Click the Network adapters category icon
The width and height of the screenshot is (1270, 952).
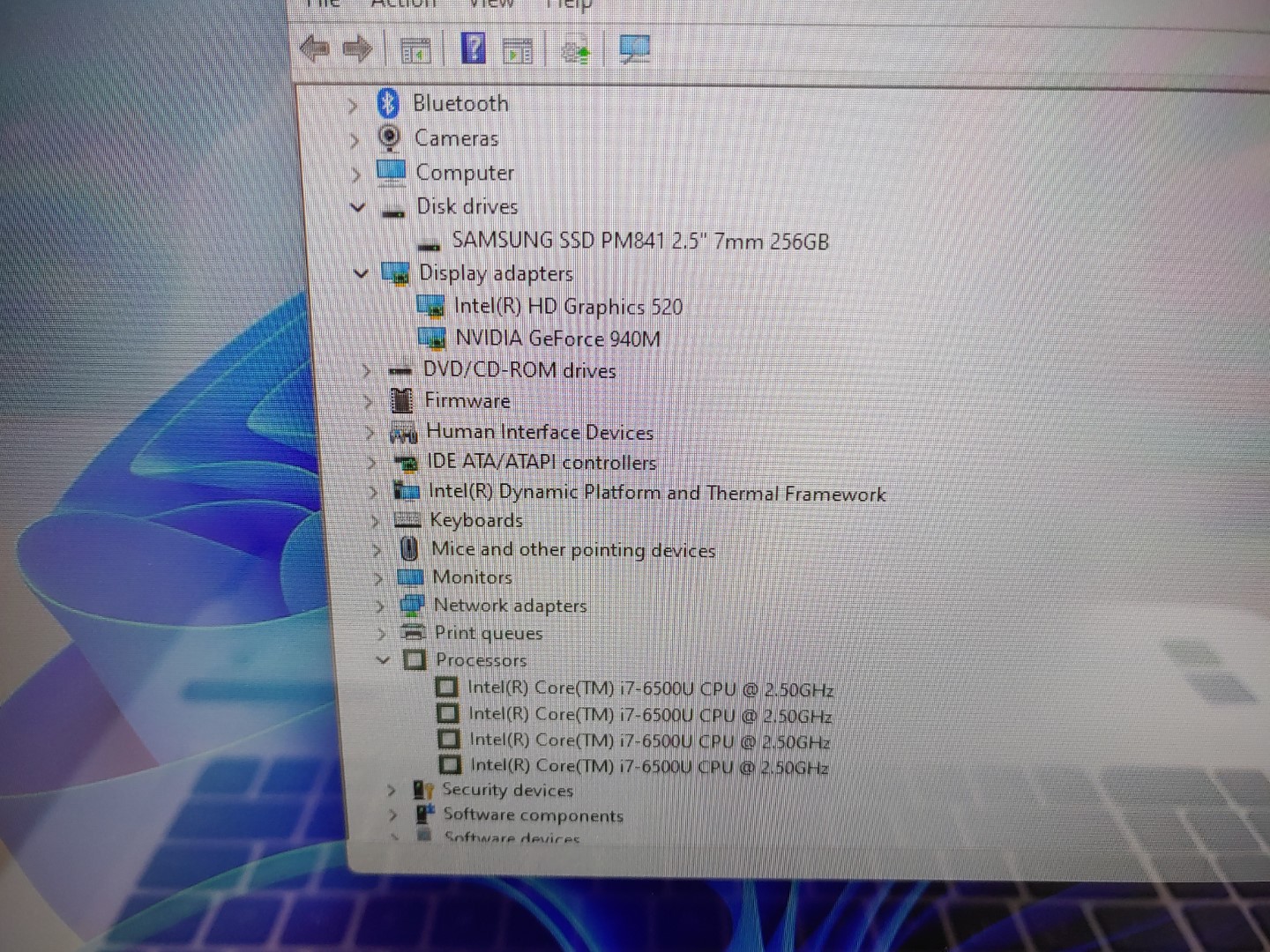pyautogui.click(x=412, y=606)
